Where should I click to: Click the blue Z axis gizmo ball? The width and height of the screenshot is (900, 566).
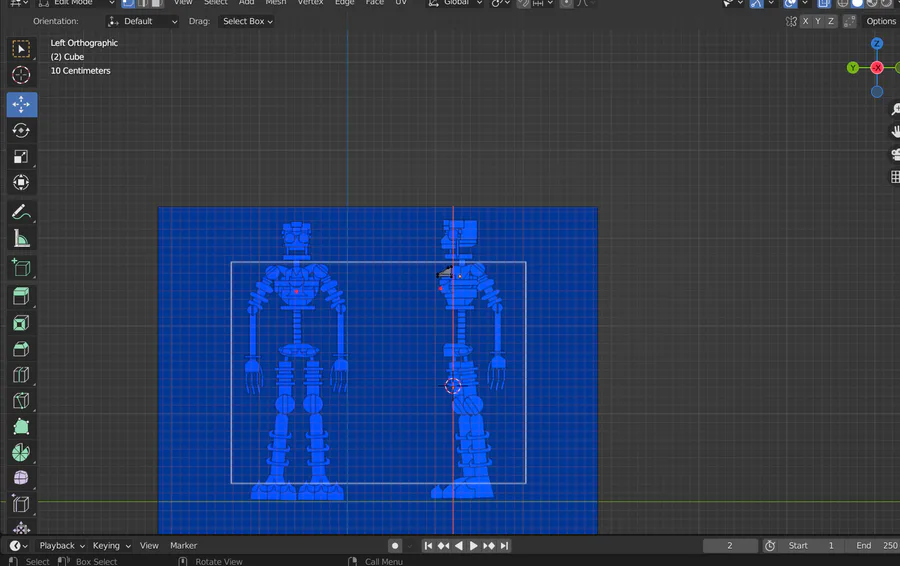tap(876, 44)
